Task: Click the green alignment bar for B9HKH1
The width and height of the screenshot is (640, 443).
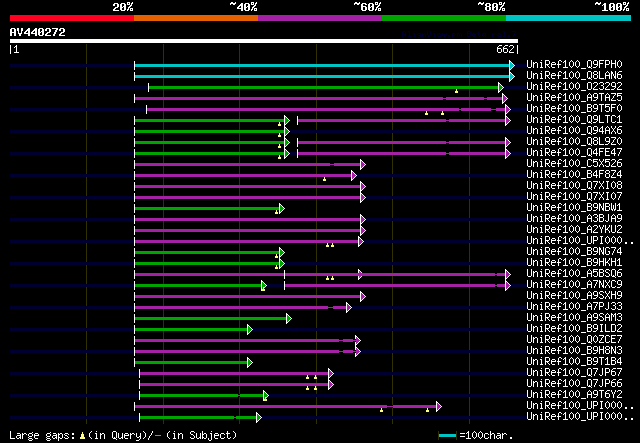Action: coord(207,264)
